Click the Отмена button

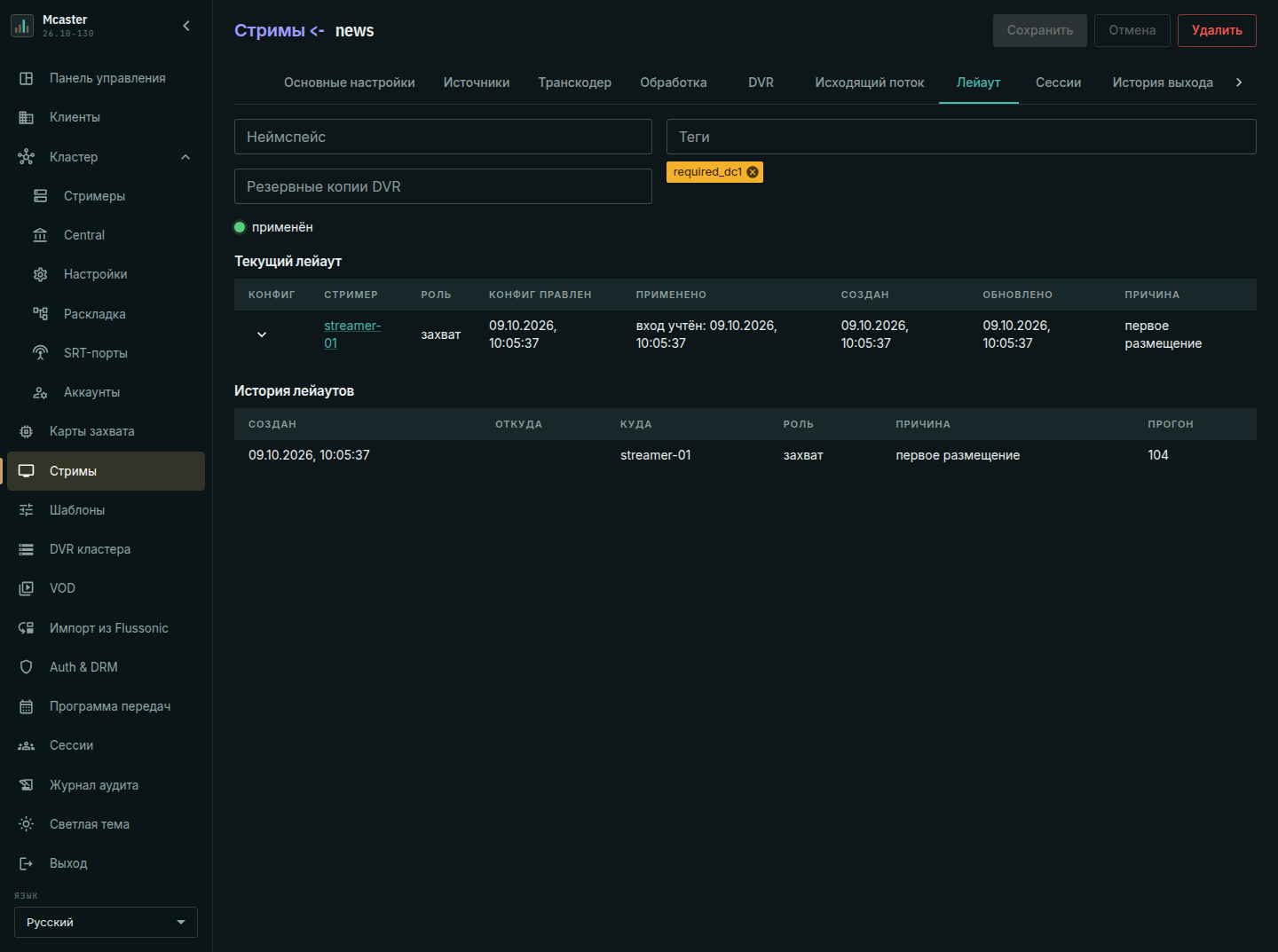click(1132, 30)
